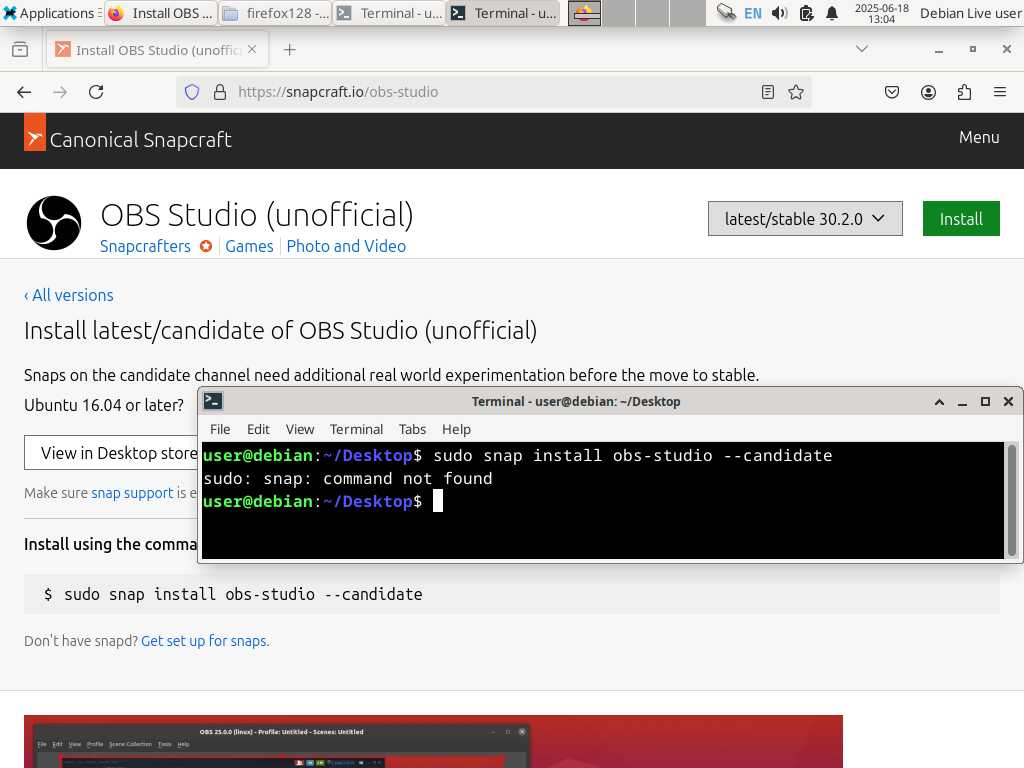
Task: Focus the snapcraft.io URL address bar
Action: [493, 92]
